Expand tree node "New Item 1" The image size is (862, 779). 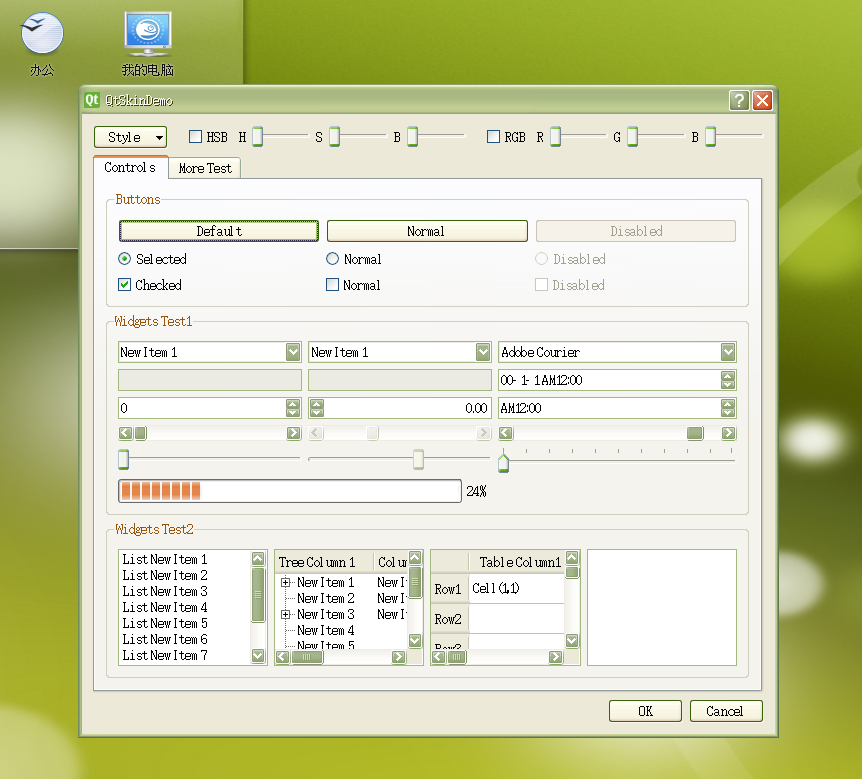point(284,580)
